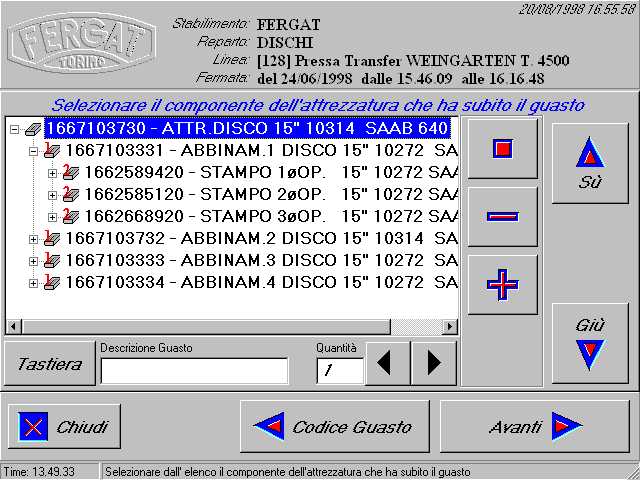Viewport: 640px width, 480px height.
Task: Click level-1 icon of item 1667103334
Action: (52, 282)
